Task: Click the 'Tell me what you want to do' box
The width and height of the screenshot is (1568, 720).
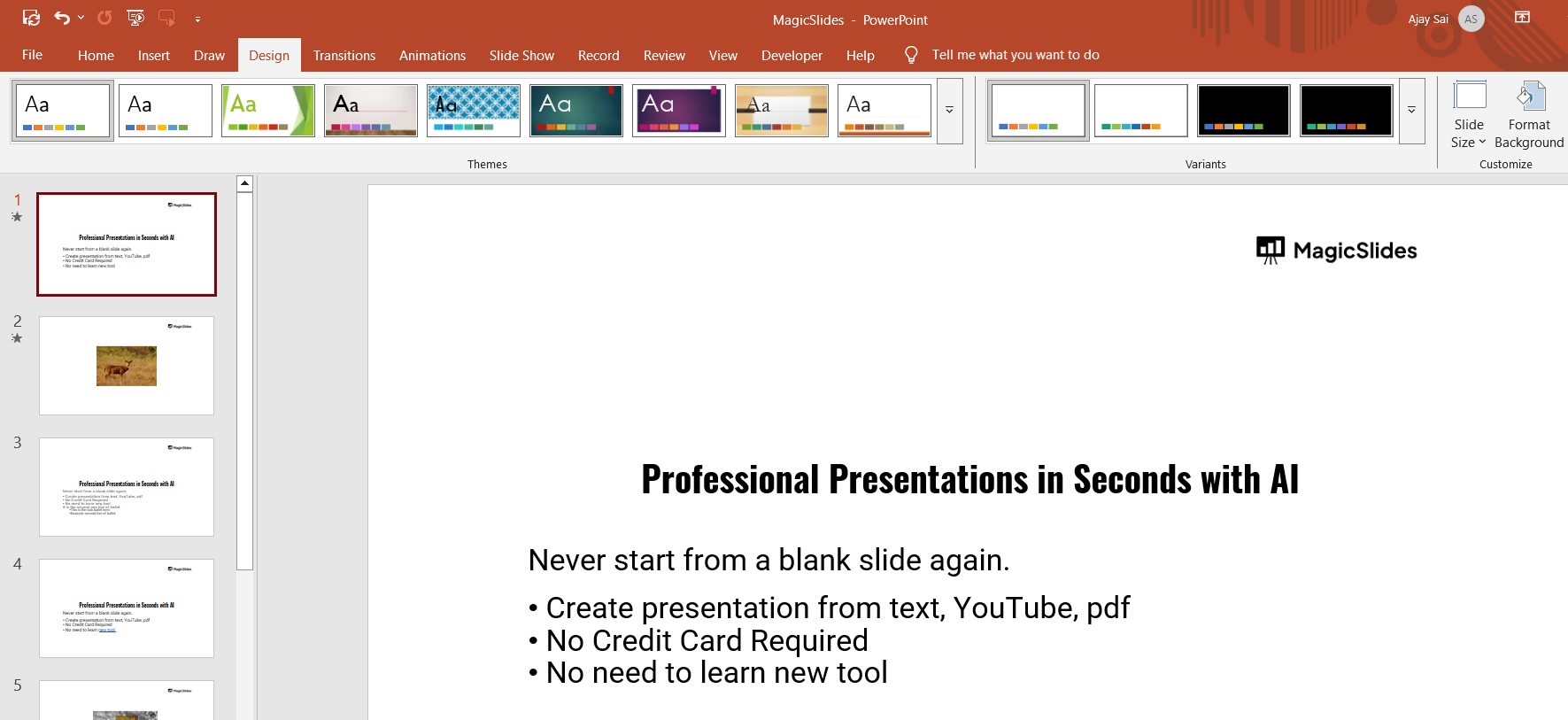Action: pos(1016,55)
